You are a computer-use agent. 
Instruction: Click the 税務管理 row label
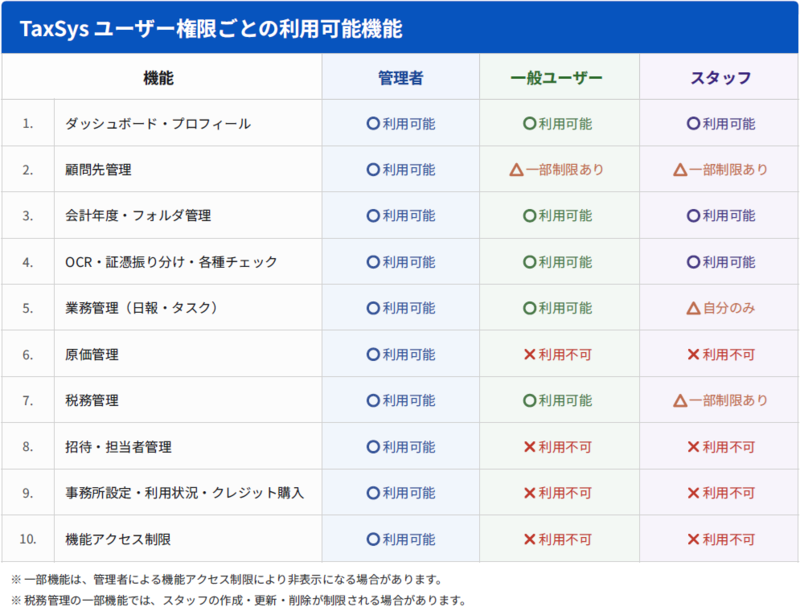(x=91, y=400)
